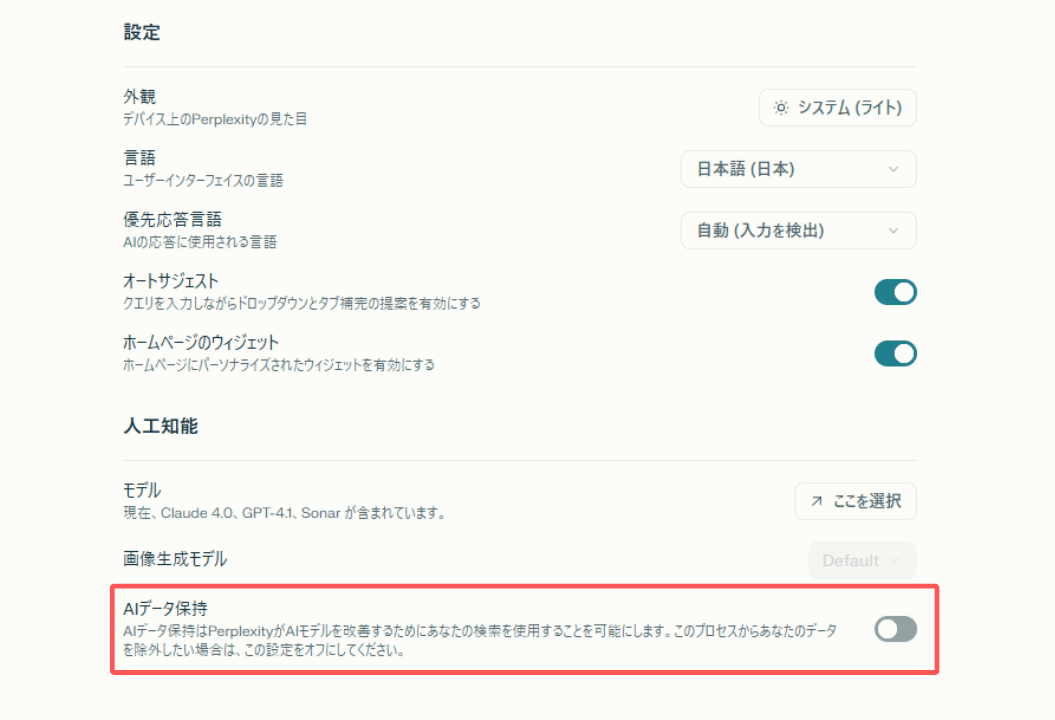
Task: Click the 画像生成モデル label
Action: [175, 559]
